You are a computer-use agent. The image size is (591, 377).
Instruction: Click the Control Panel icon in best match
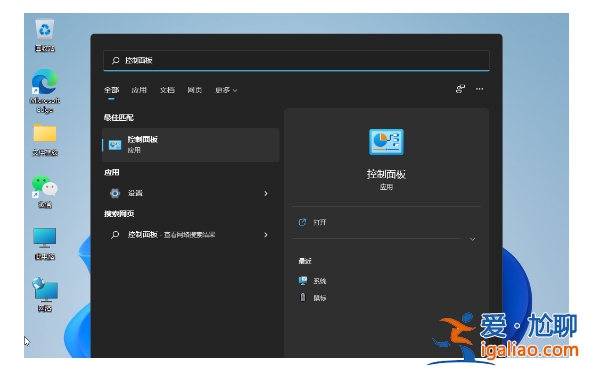[x=115, y=145]
